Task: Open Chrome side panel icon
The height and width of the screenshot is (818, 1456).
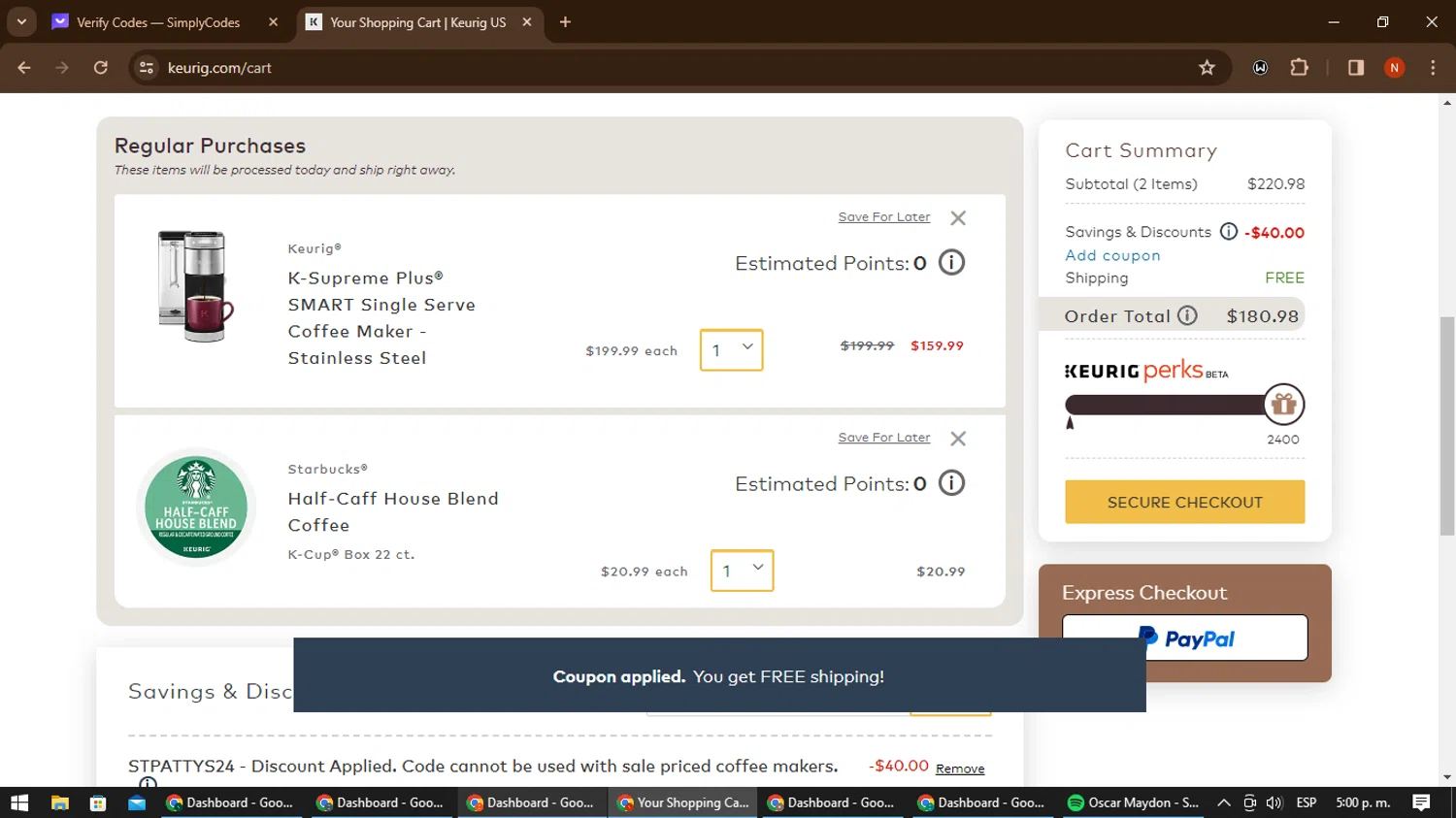Action: tap(1356, 67)
